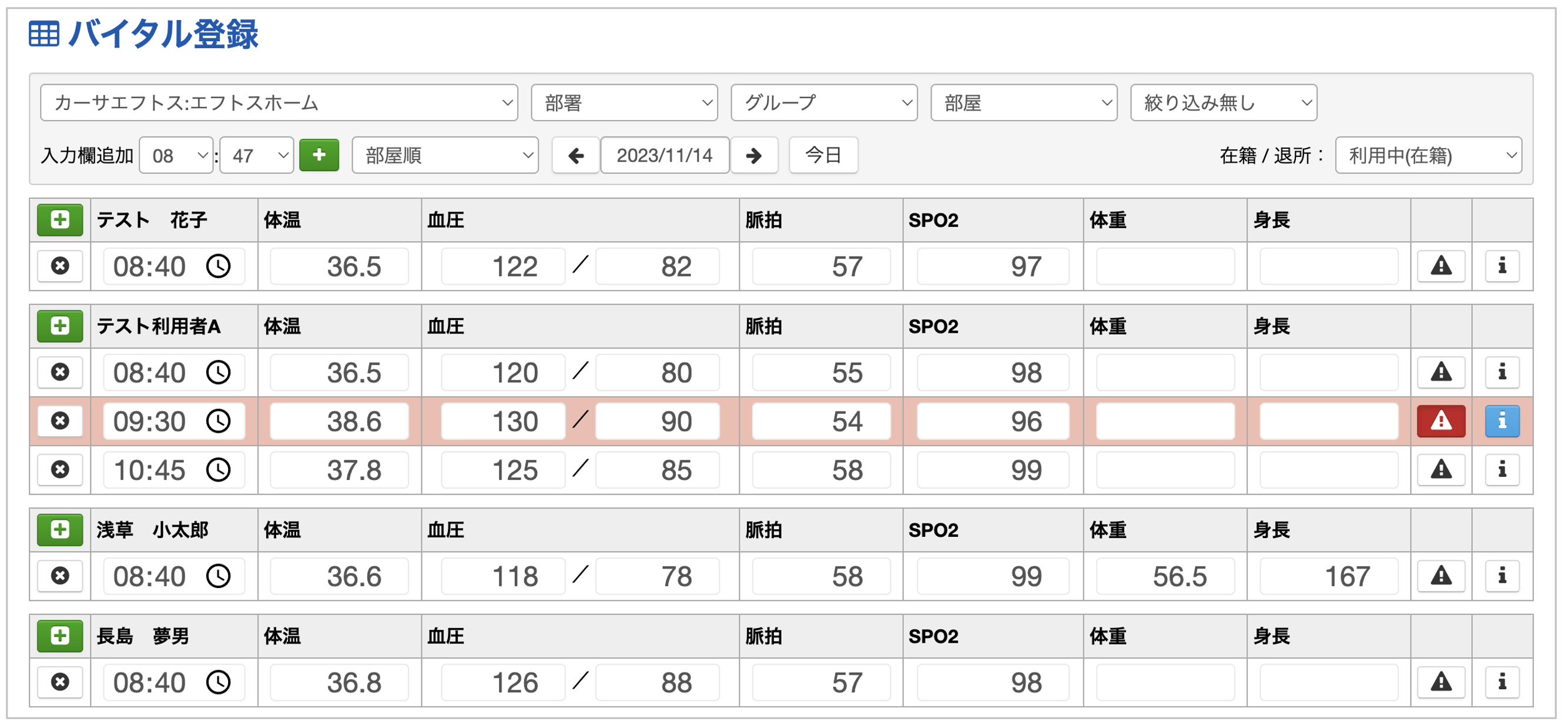Delete the 09:30 entry with the ✕ icon
The width and height of the screenshot is (1568, 728).
(x=60, y=421)
